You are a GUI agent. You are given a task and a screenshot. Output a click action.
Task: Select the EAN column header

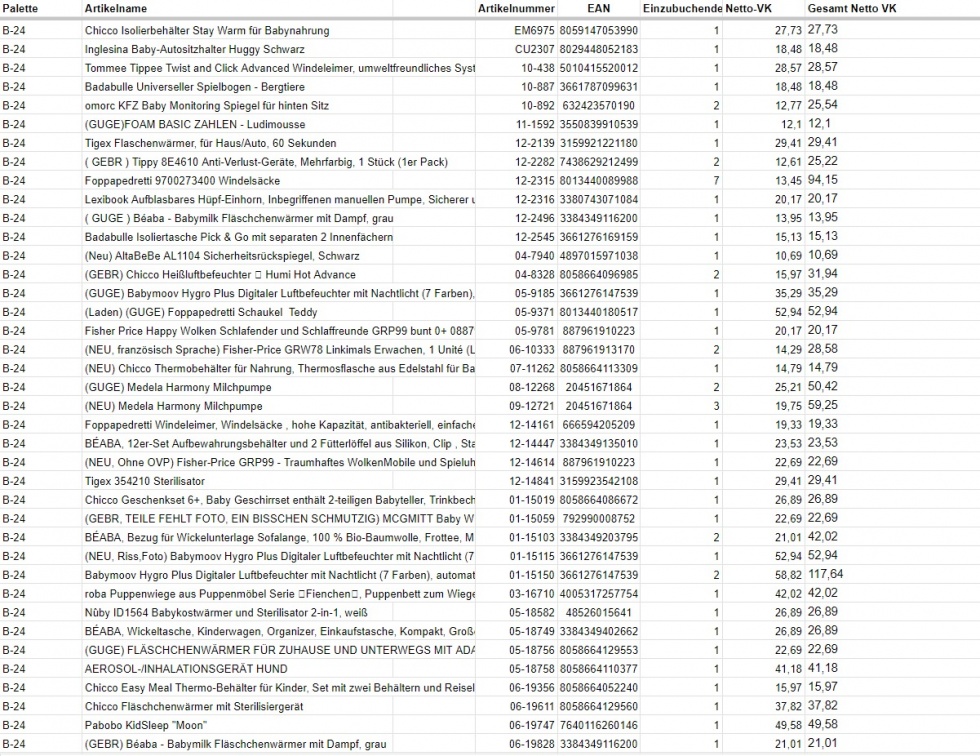click(x=599, y=9)
